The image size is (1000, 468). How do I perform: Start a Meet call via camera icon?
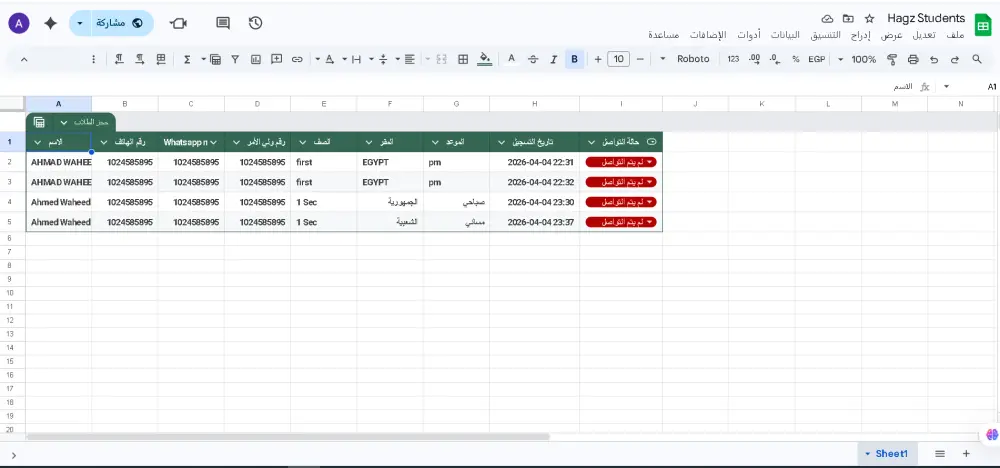coord(179,23)
